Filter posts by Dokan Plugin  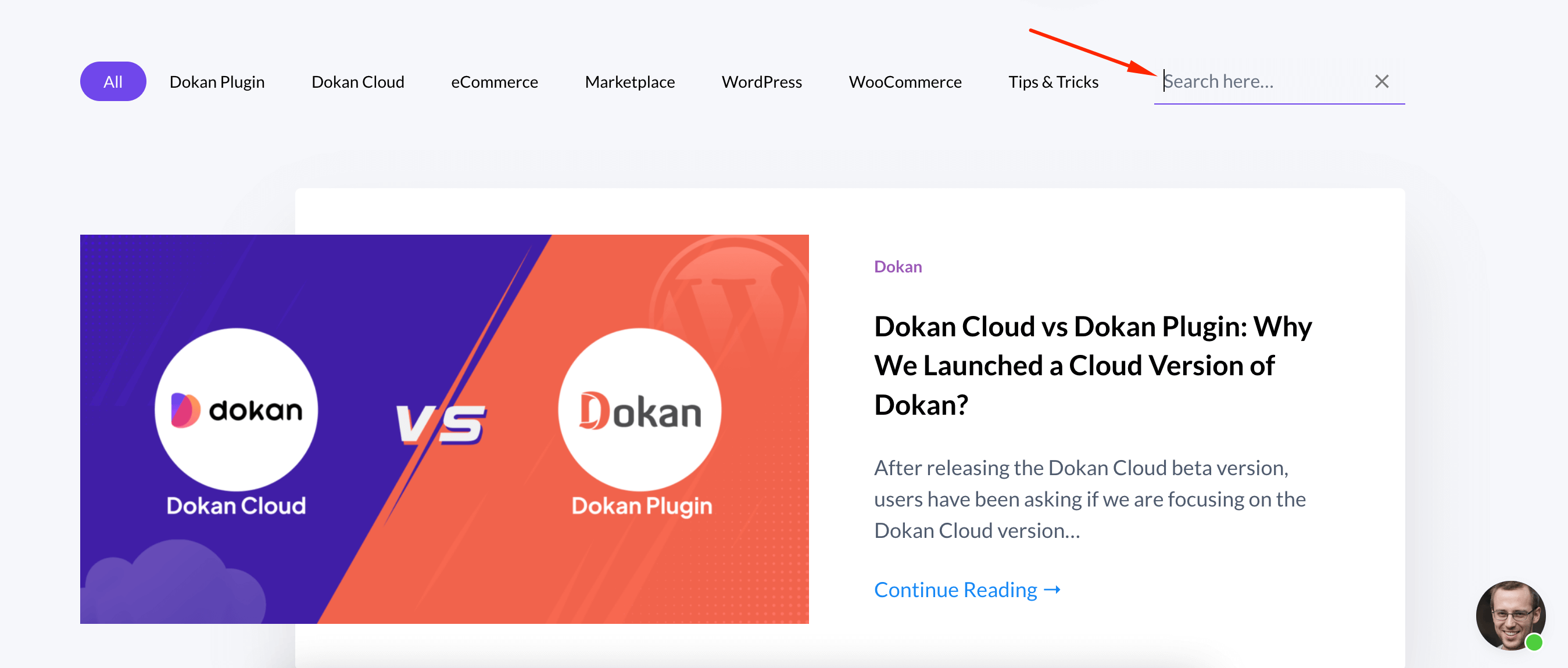(x=217, y=81)
